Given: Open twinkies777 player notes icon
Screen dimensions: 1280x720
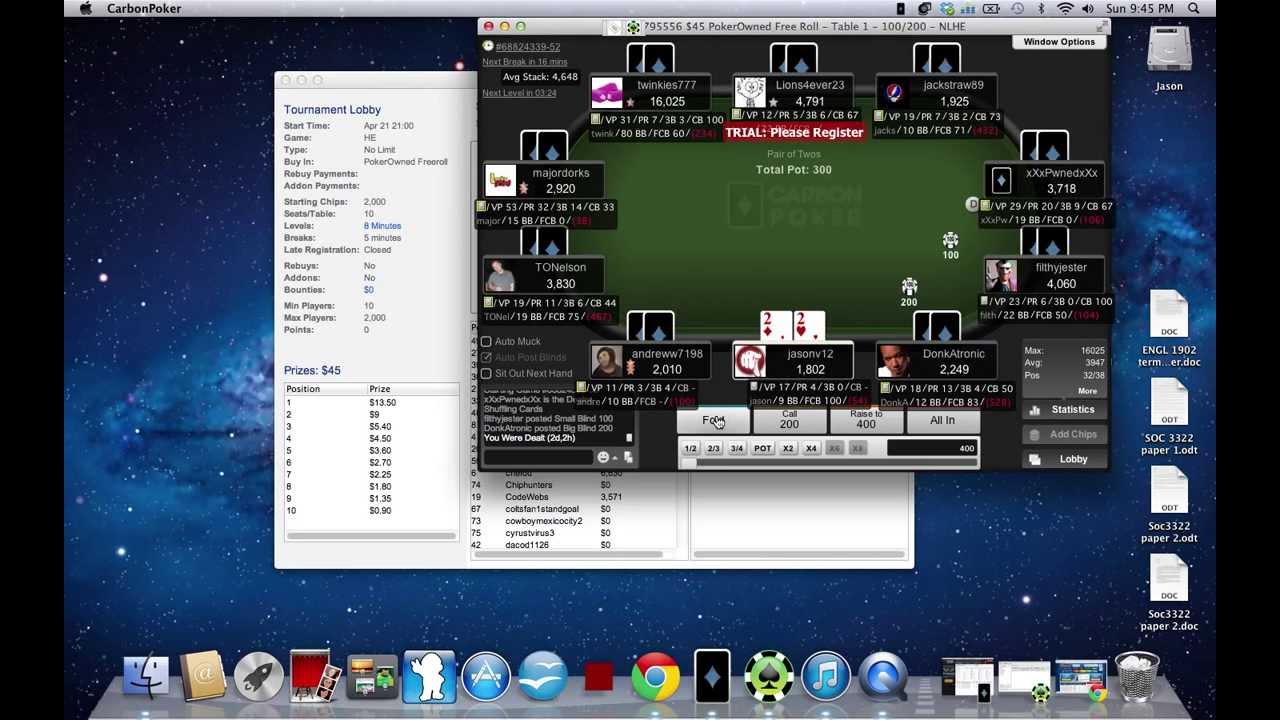Looking at the screenshot, I should point(597,120).
